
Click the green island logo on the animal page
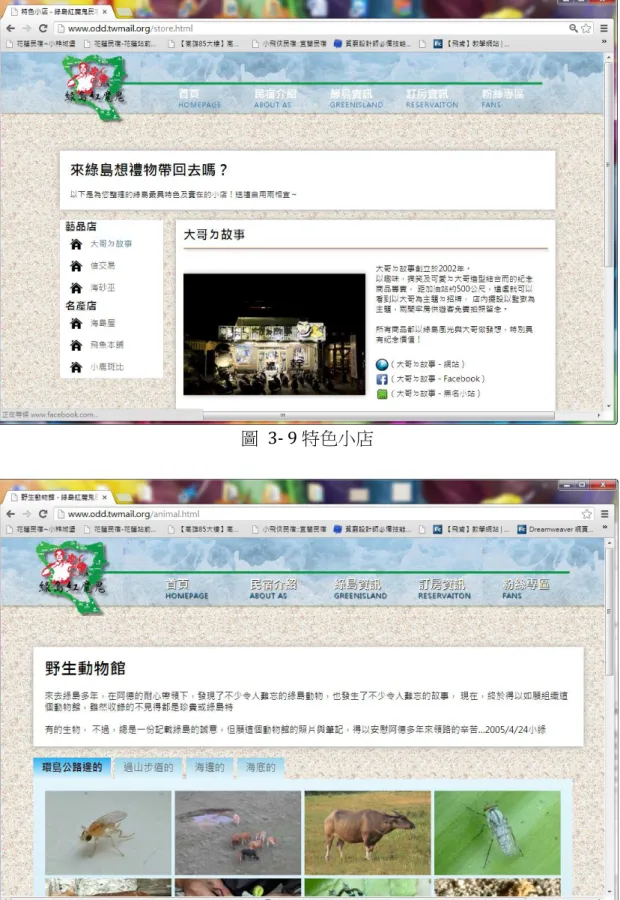(x=72, y=577)
